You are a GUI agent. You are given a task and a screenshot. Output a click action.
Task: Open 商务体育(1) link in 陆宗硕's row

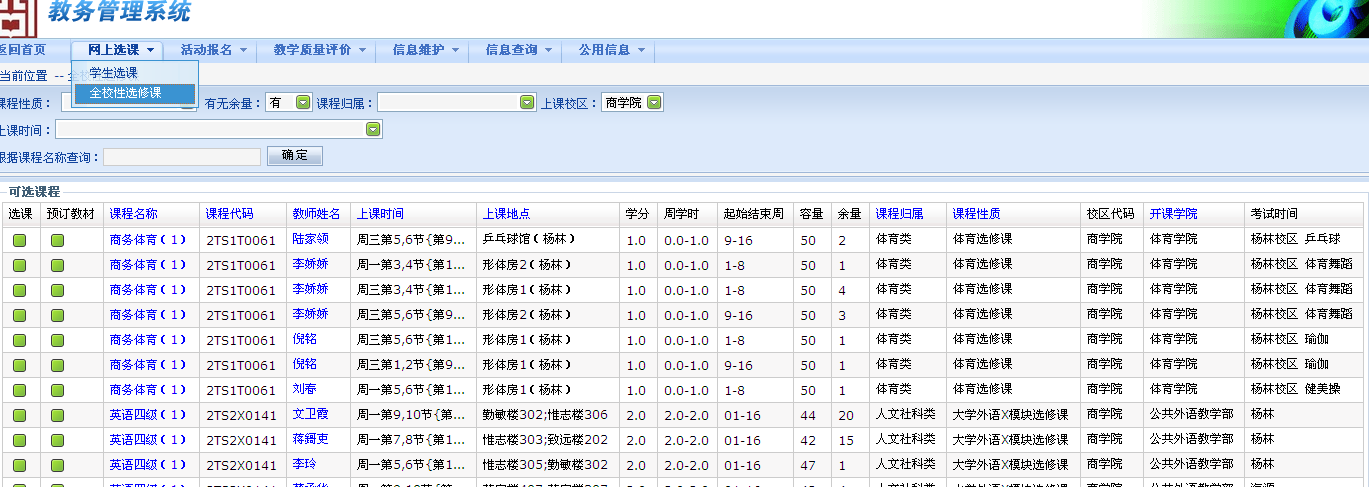click(148, 240)
